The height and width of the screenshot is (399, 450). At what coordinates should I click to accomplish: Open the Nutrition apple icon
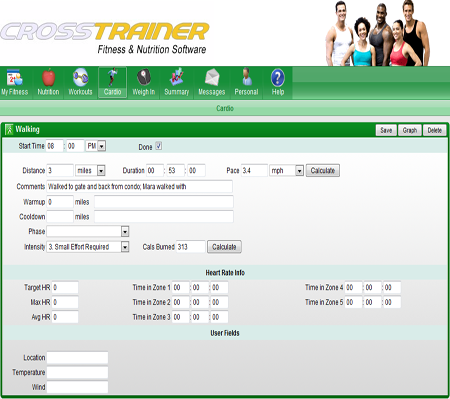(x=49, y=77)
